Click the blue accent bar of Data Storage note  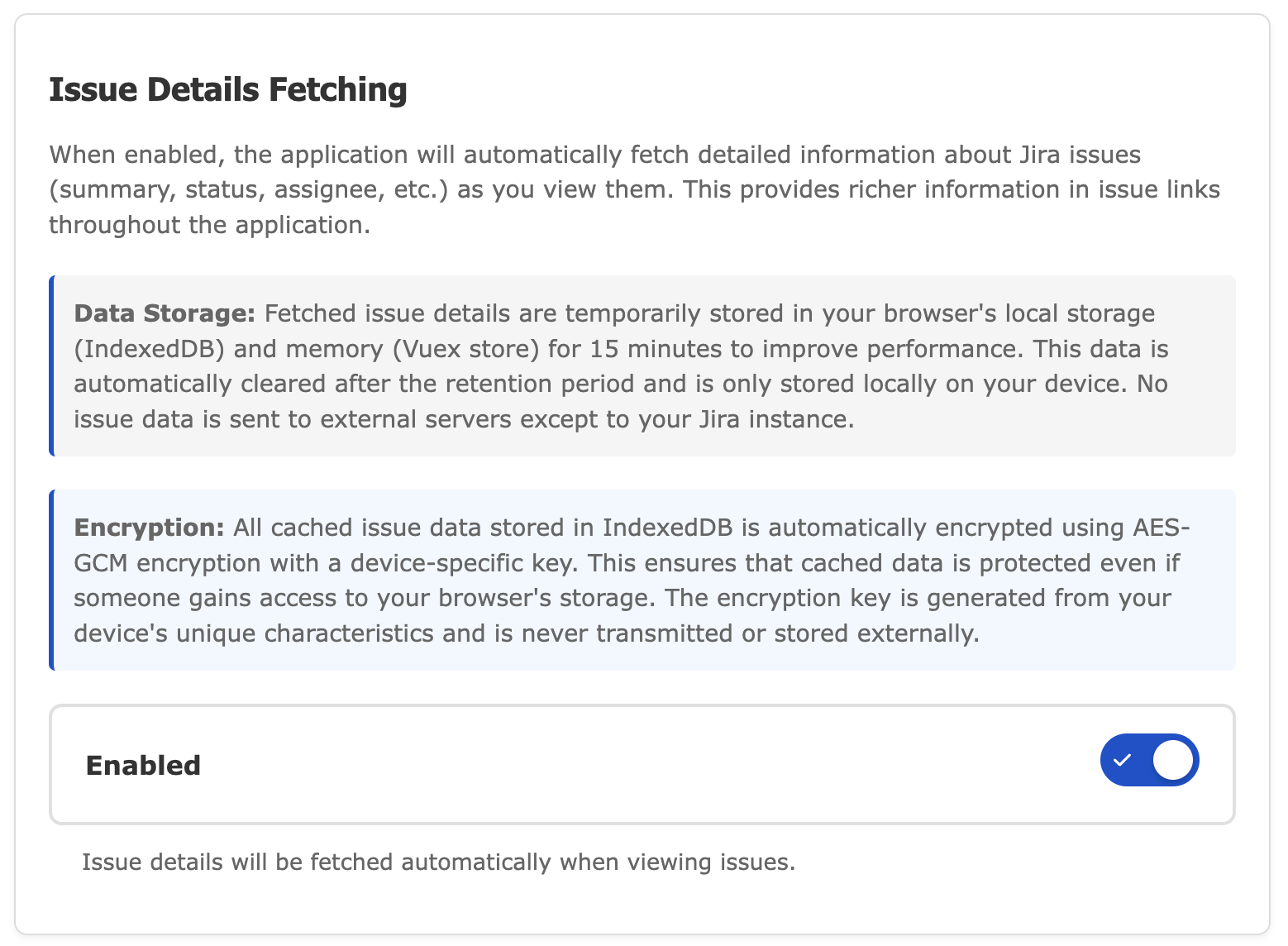click(52, 365)
